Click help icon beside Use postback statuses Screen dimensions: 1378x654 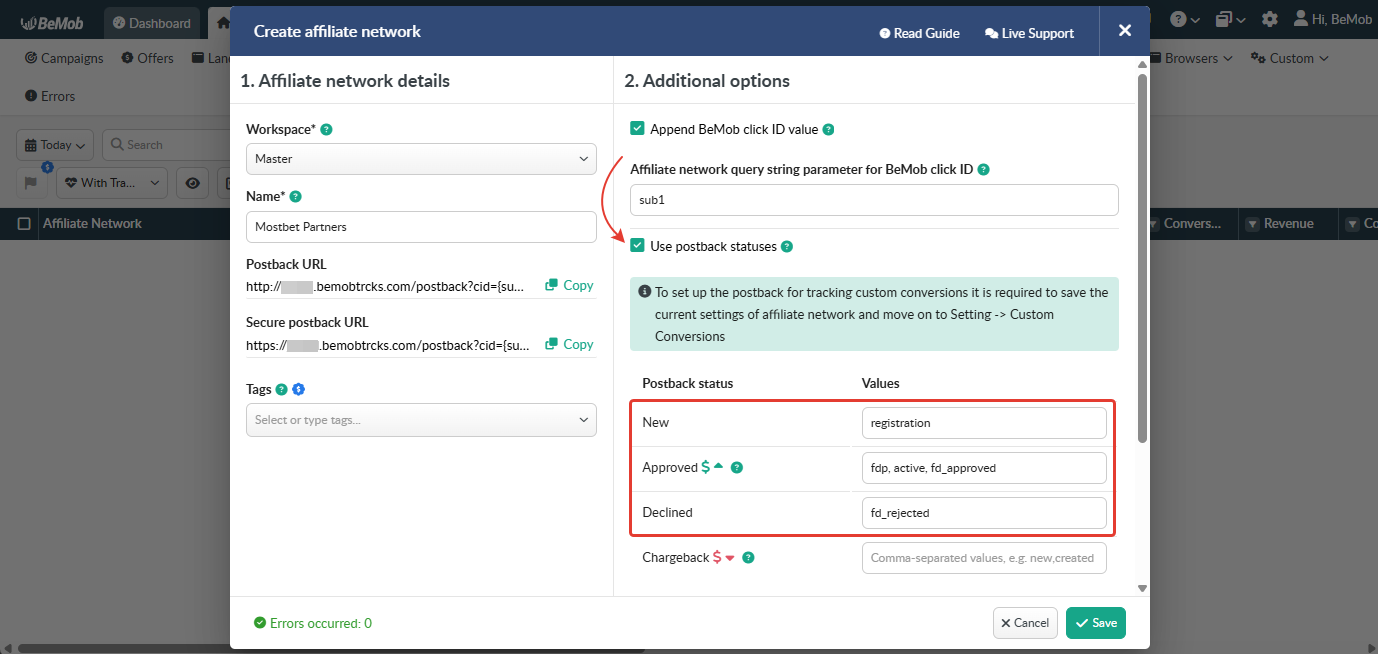pyautogui.click(x=786, y=247)
